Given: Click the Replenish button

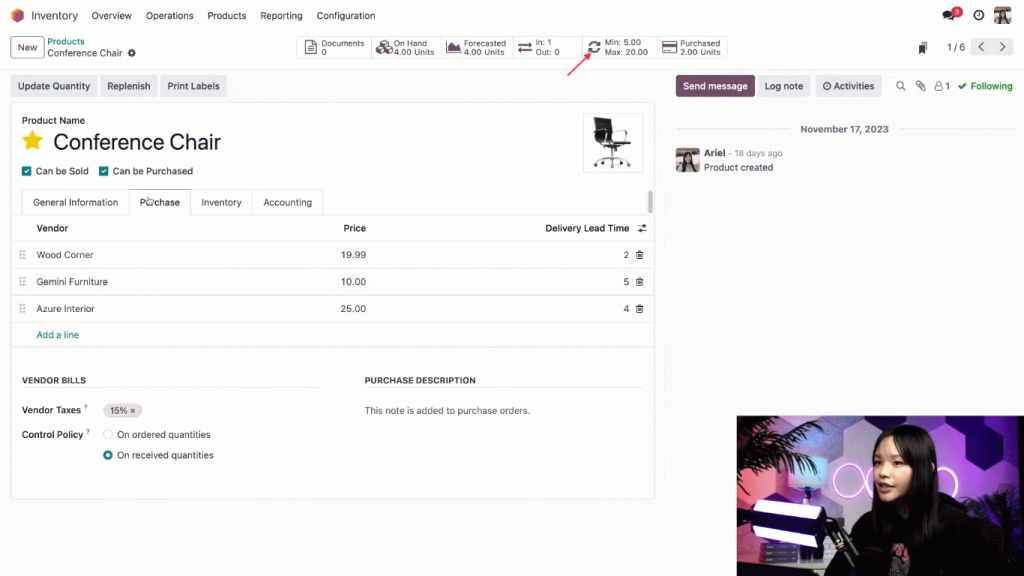Looking at the screenshot, I should [129, 86].
